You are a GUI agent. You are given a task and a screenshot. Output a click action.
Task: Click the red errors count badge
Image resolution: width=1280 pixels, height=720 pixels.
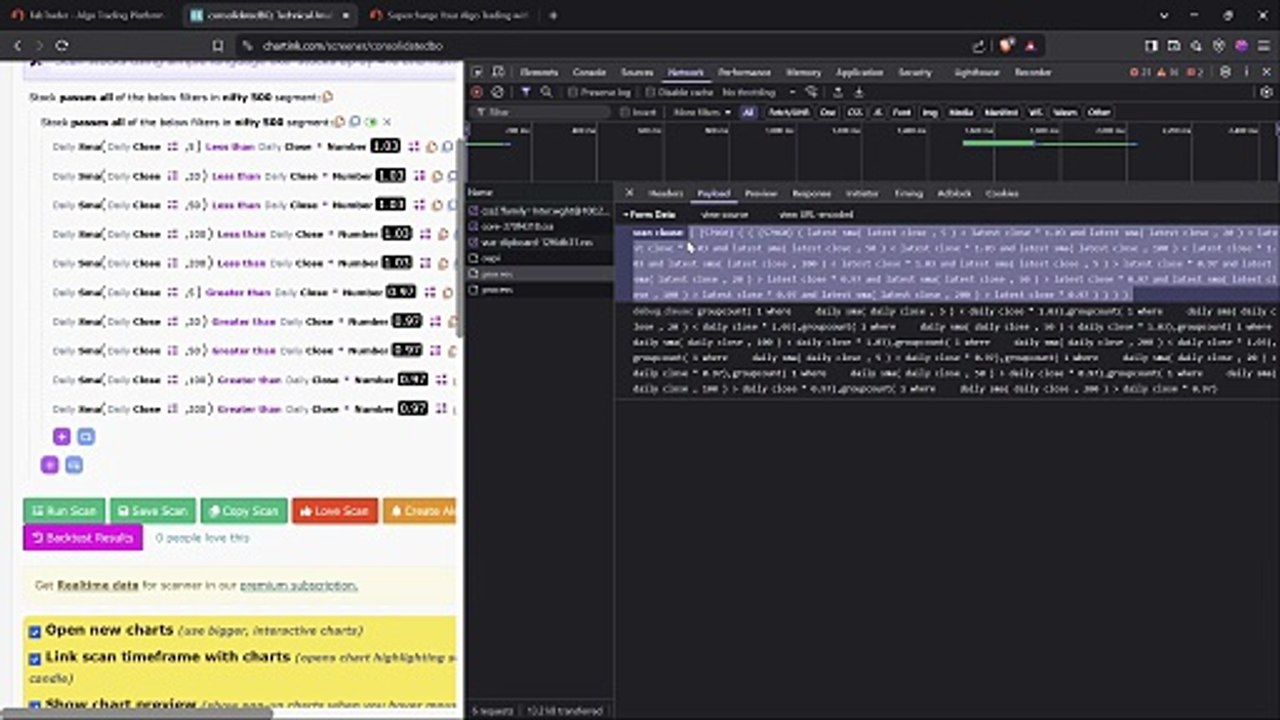[1139, 72]
